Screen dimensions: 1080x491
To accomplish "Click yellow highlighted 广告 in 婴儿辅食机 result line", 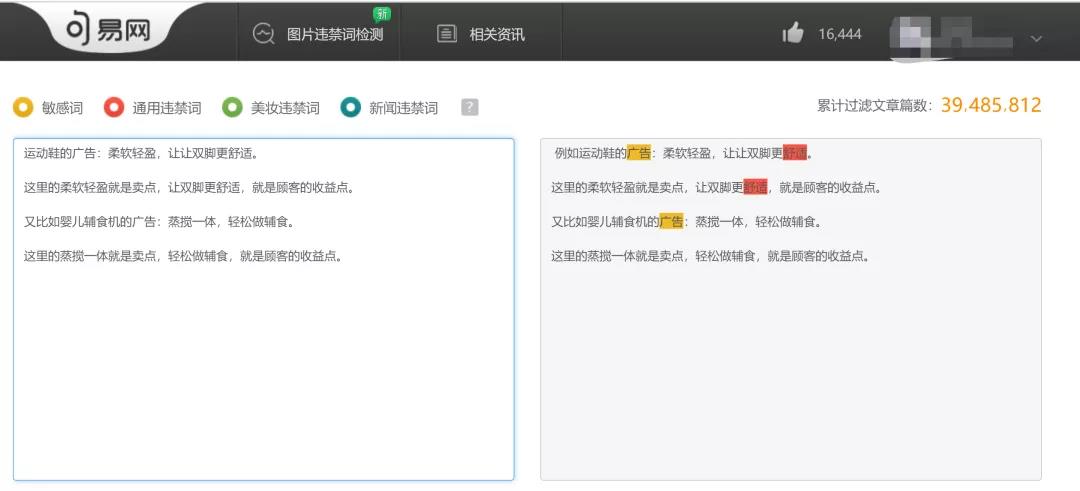I will point(672,222).
